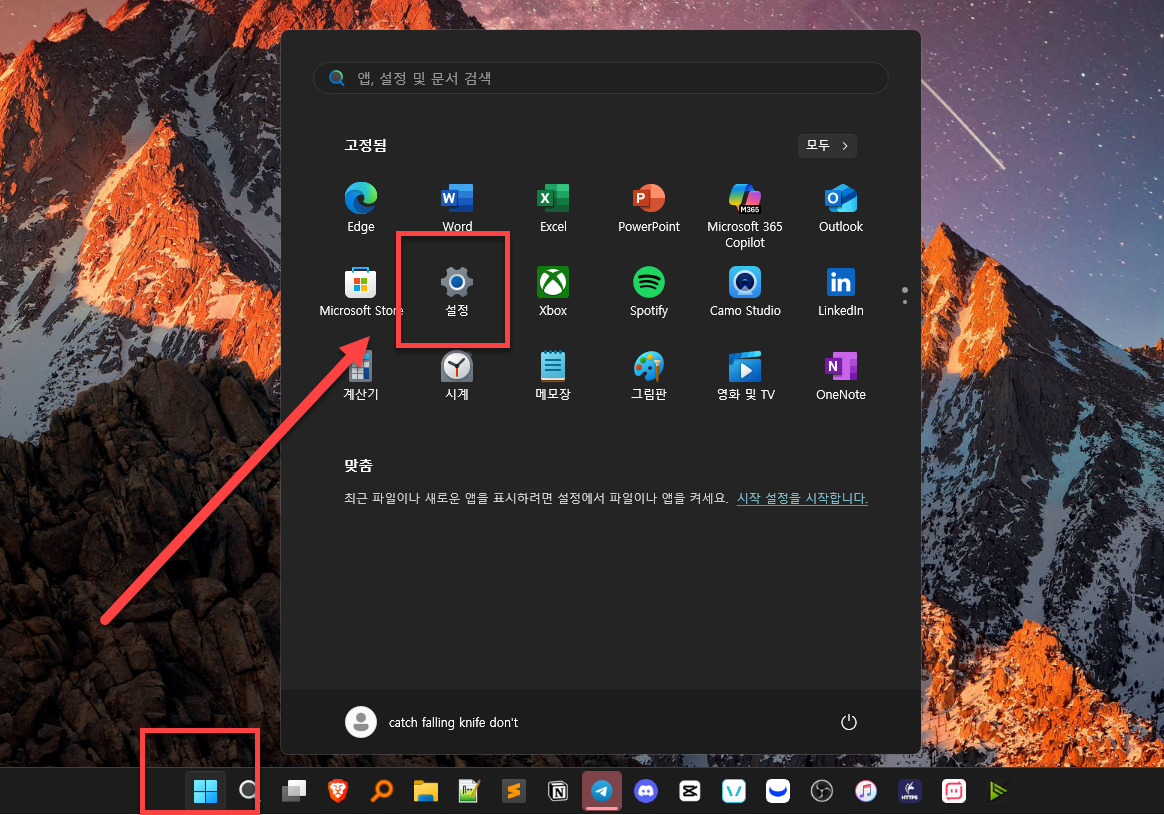The height and width of the screenshot is (815, 1164).
Task: Open Excel from the Start menu
Action: coord(553,208)
